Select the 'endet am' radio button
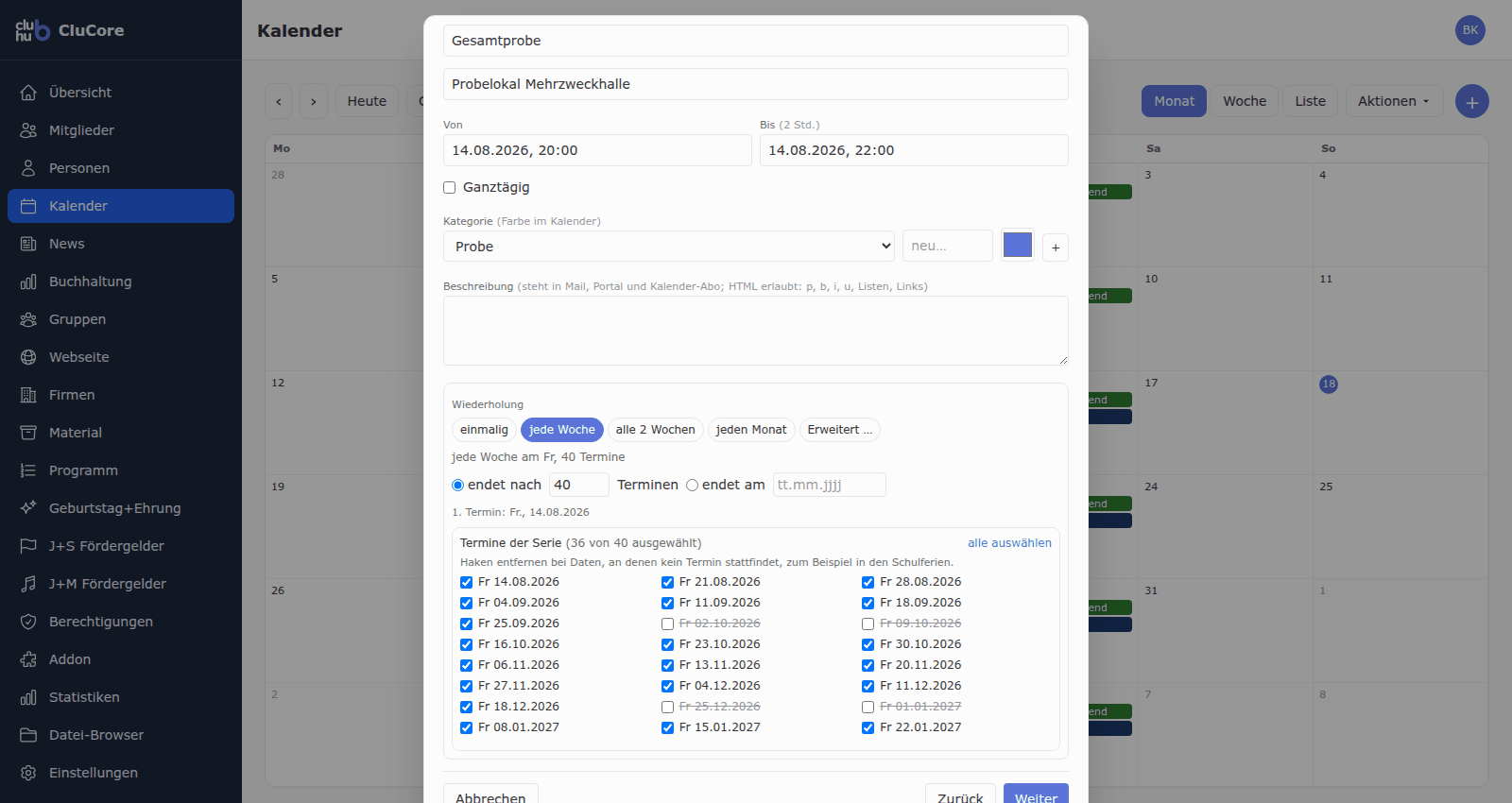 (x=692, y=486)
